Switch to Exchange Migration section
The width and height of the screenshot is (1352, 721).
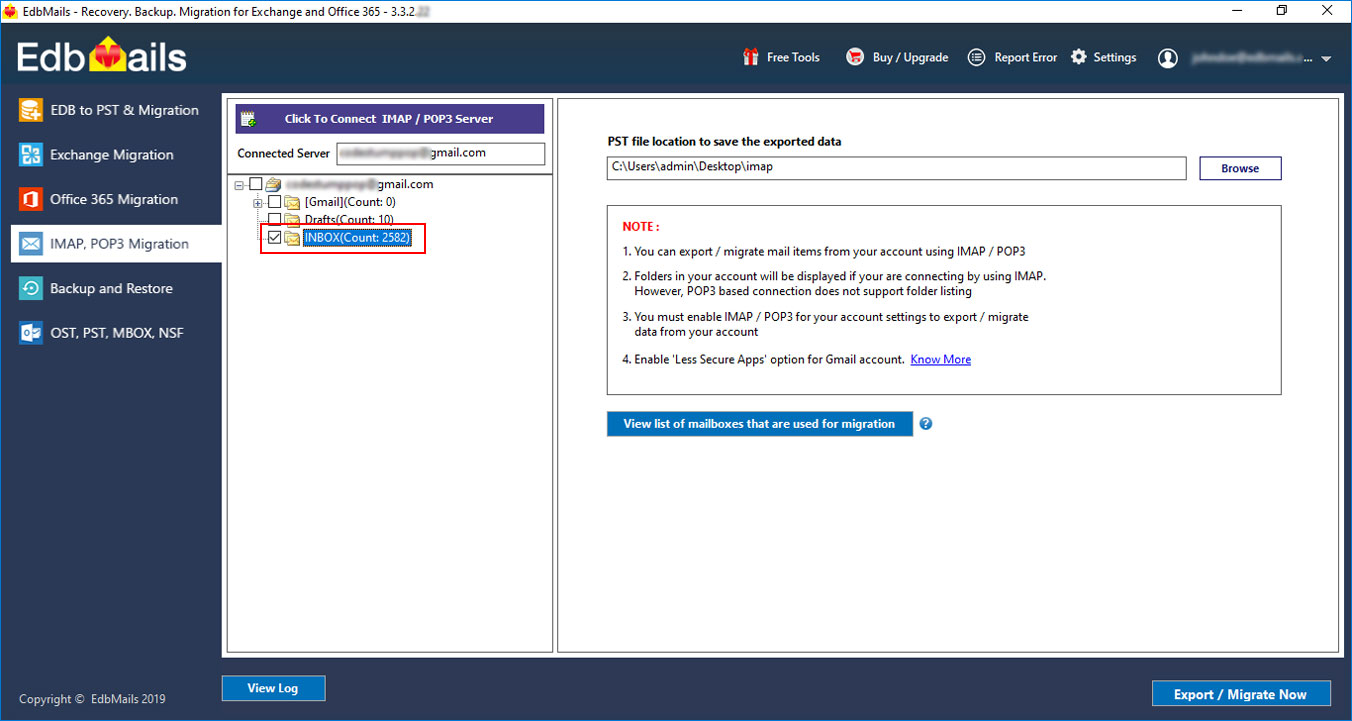coord(116,155)
